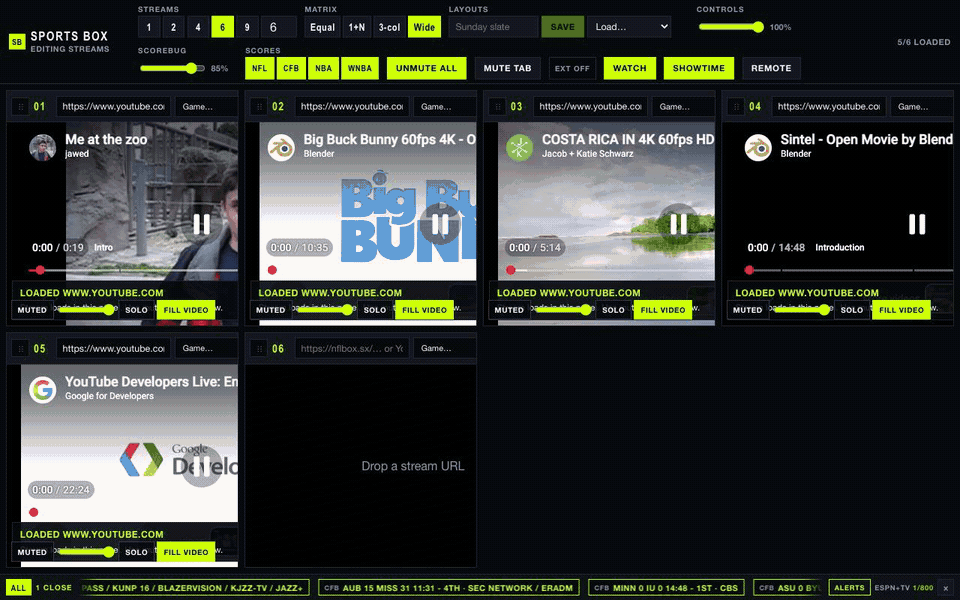Screen dimensions: 960x600
Task: Click pause icon on Me at the zoo video
Action: click(201, 224)
